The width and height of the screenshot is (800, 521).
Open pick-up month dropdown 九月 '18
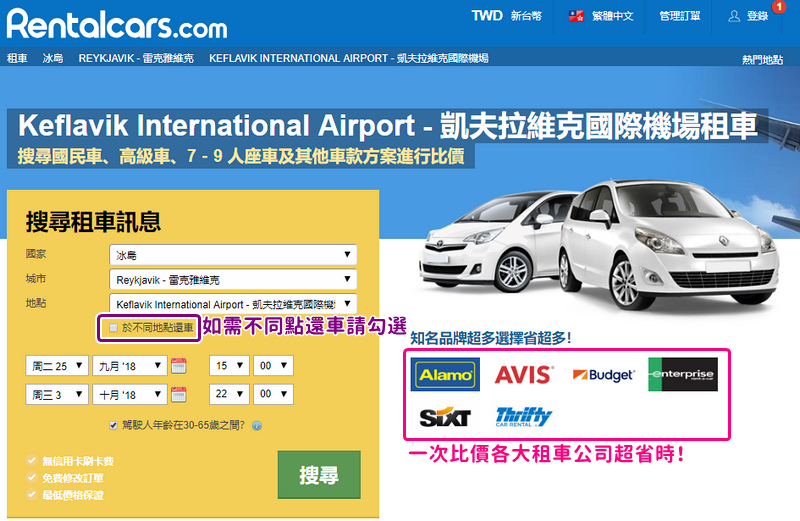[x=130, y=366]
